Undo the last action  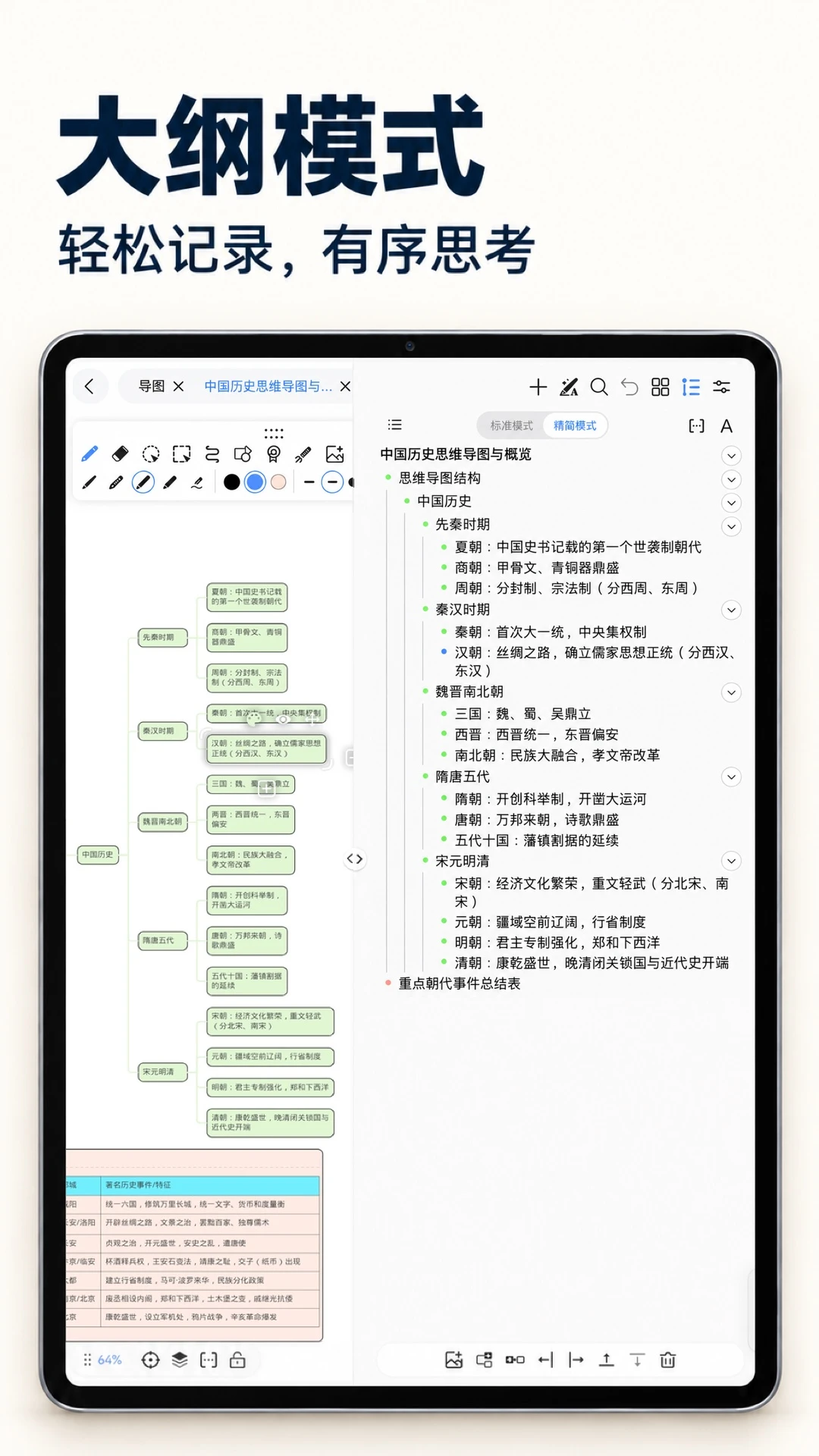(x=629, y=388)
